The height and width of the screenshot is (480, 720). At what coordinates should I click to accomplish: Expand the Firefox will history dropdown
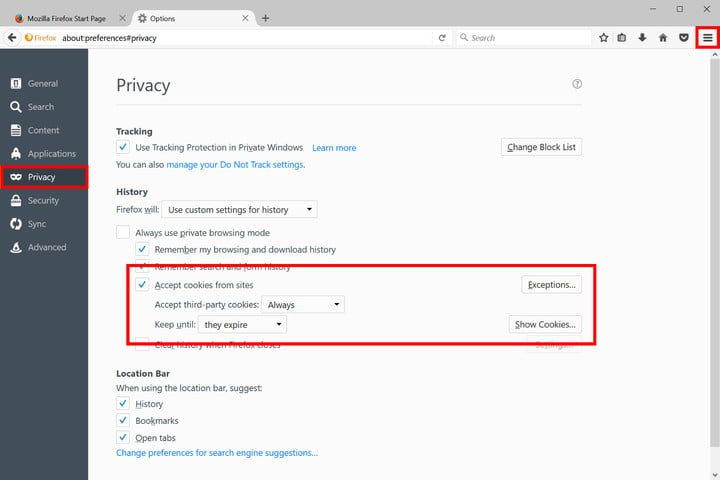coord(239,210)
